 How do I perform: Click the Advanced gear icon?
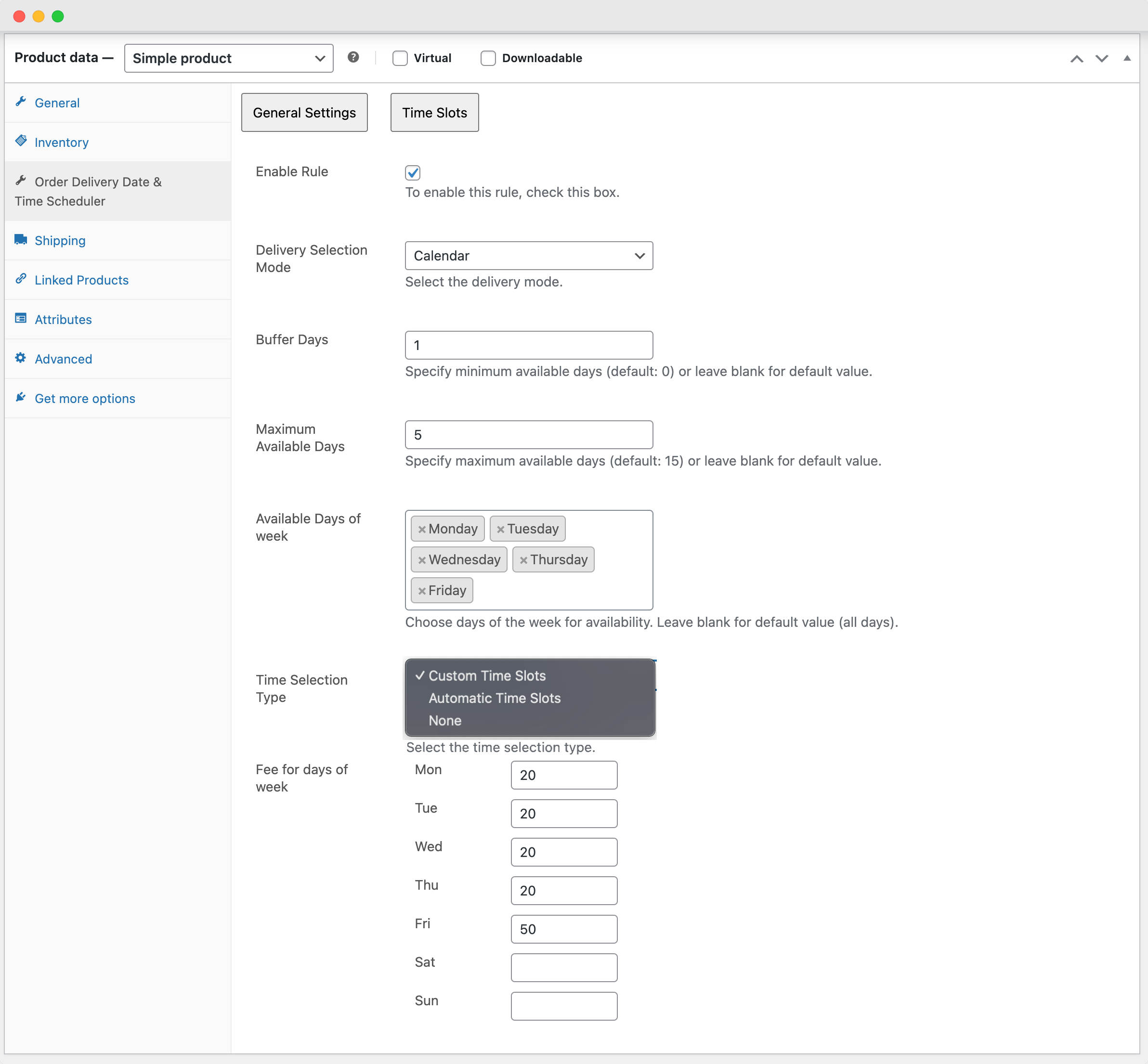(x=21, y=358)
